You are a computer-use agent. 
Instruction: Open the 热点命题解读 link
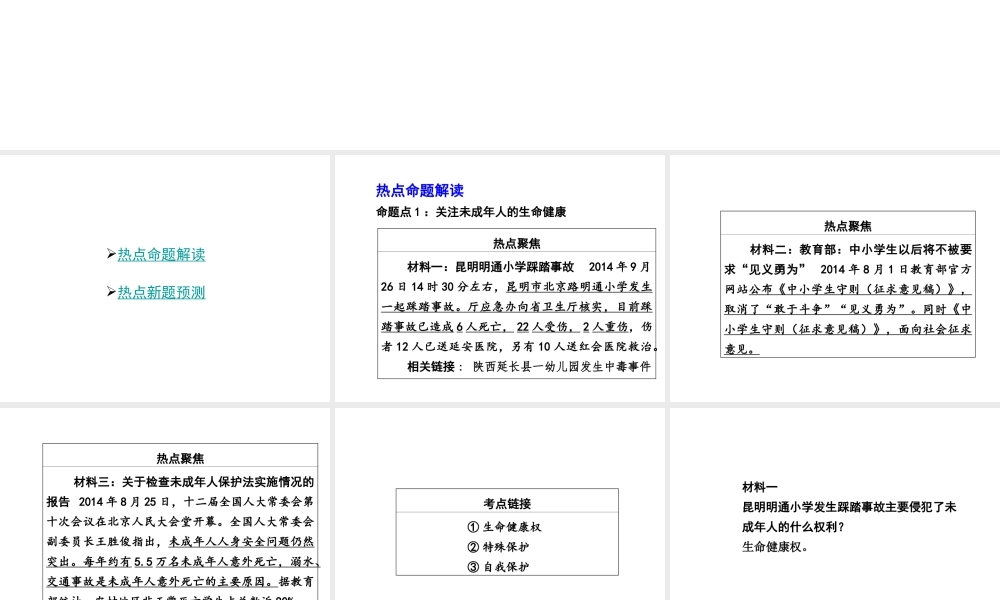click(161, 254)
